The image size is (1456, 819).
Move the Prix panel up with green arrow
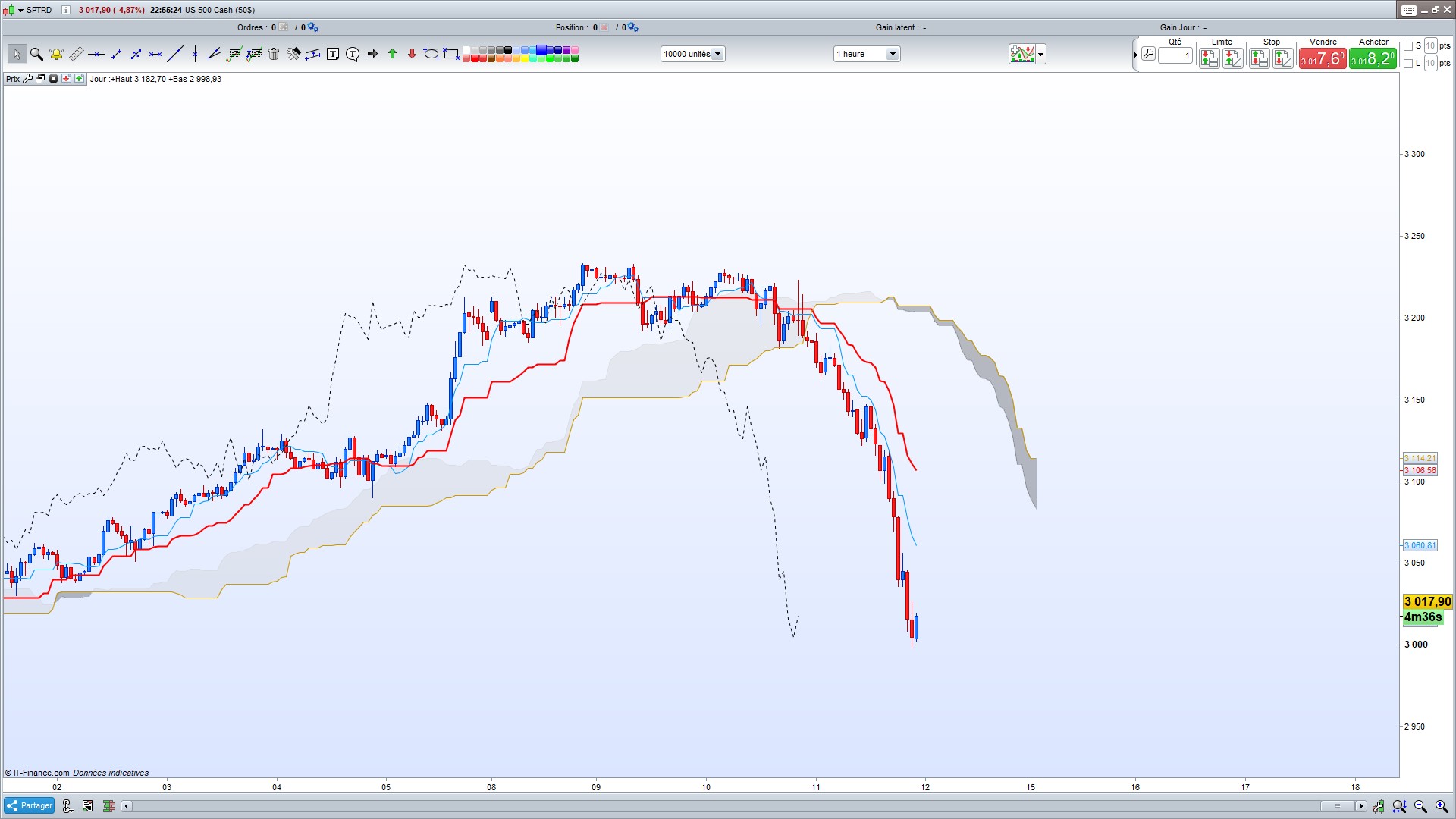click(x=79, y=79)
